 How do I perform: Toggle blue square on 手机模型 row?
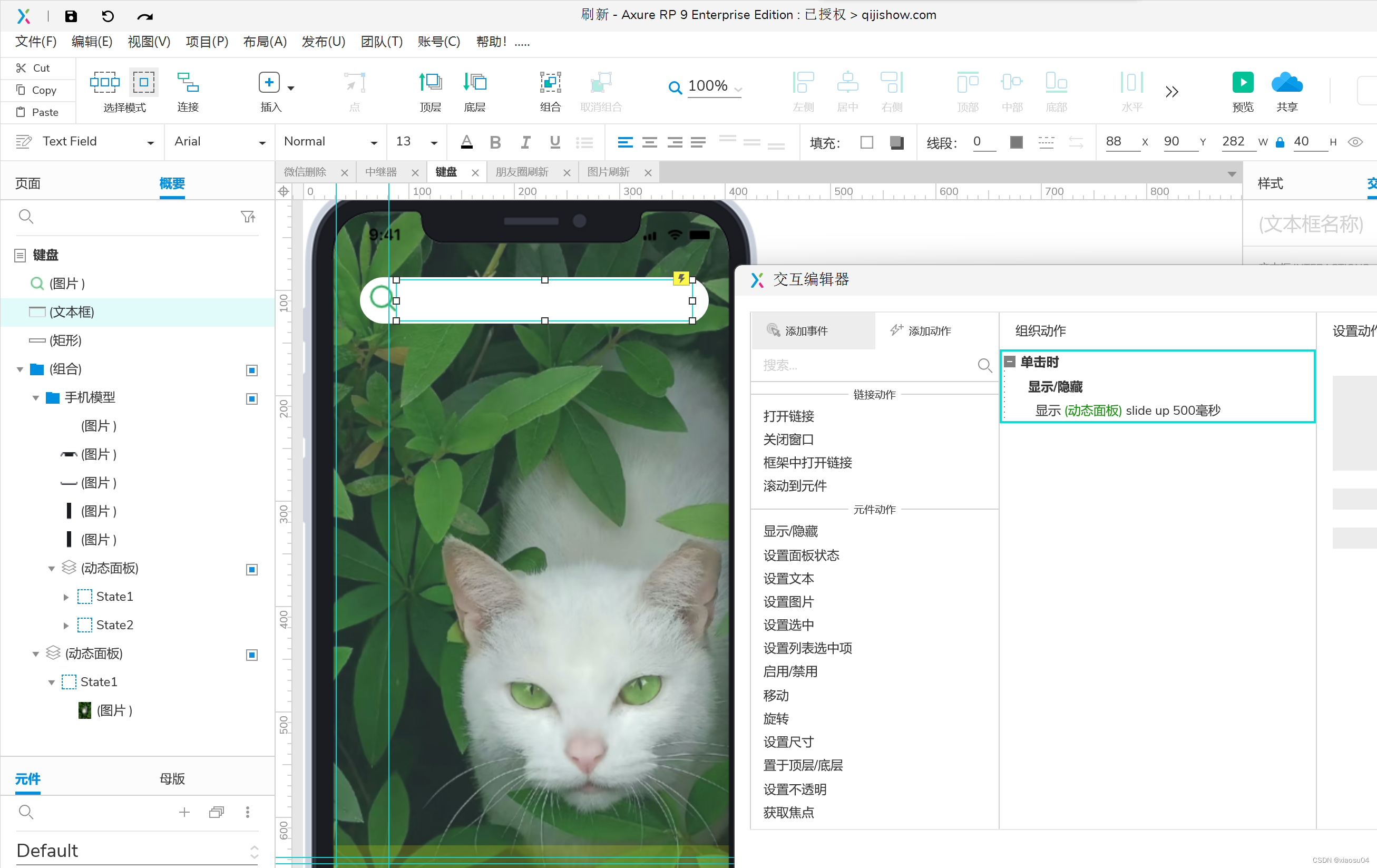click(251, 398)
